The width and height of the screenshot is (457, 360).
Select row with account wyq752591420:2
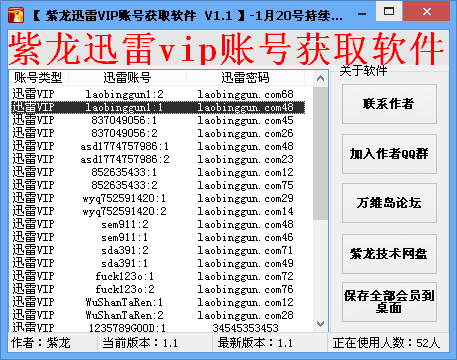(x=158, y=211)
